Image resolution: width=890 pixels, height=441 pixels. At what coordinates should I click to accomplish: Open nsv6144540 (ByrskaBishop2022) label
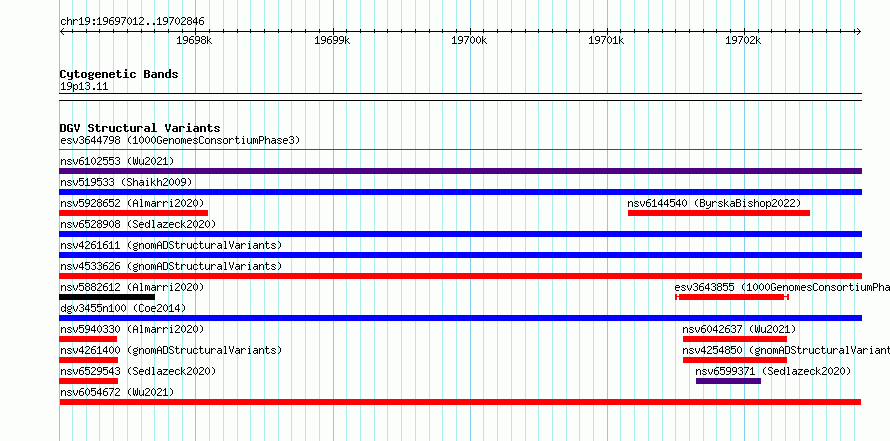point(714,203)
